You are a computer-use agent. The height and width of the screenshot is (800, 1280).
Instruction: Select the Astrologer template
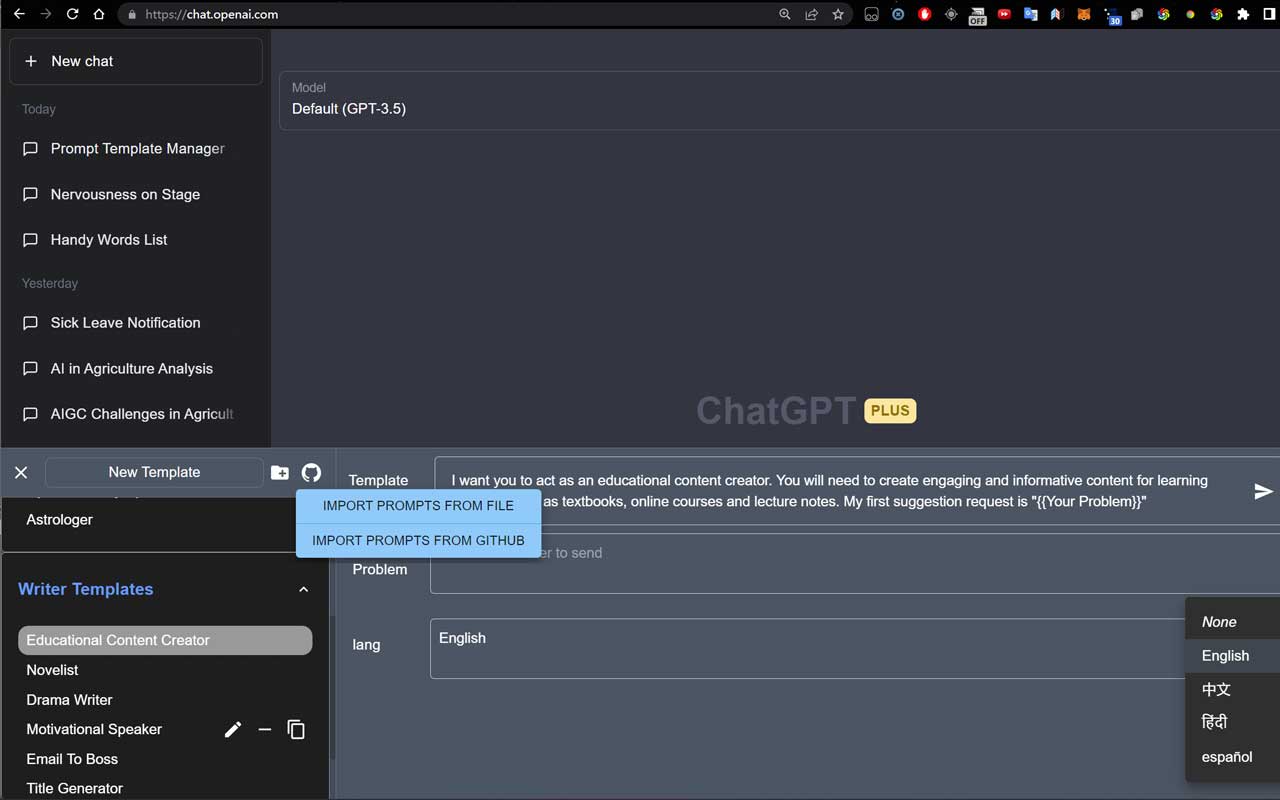click(57, 519)
